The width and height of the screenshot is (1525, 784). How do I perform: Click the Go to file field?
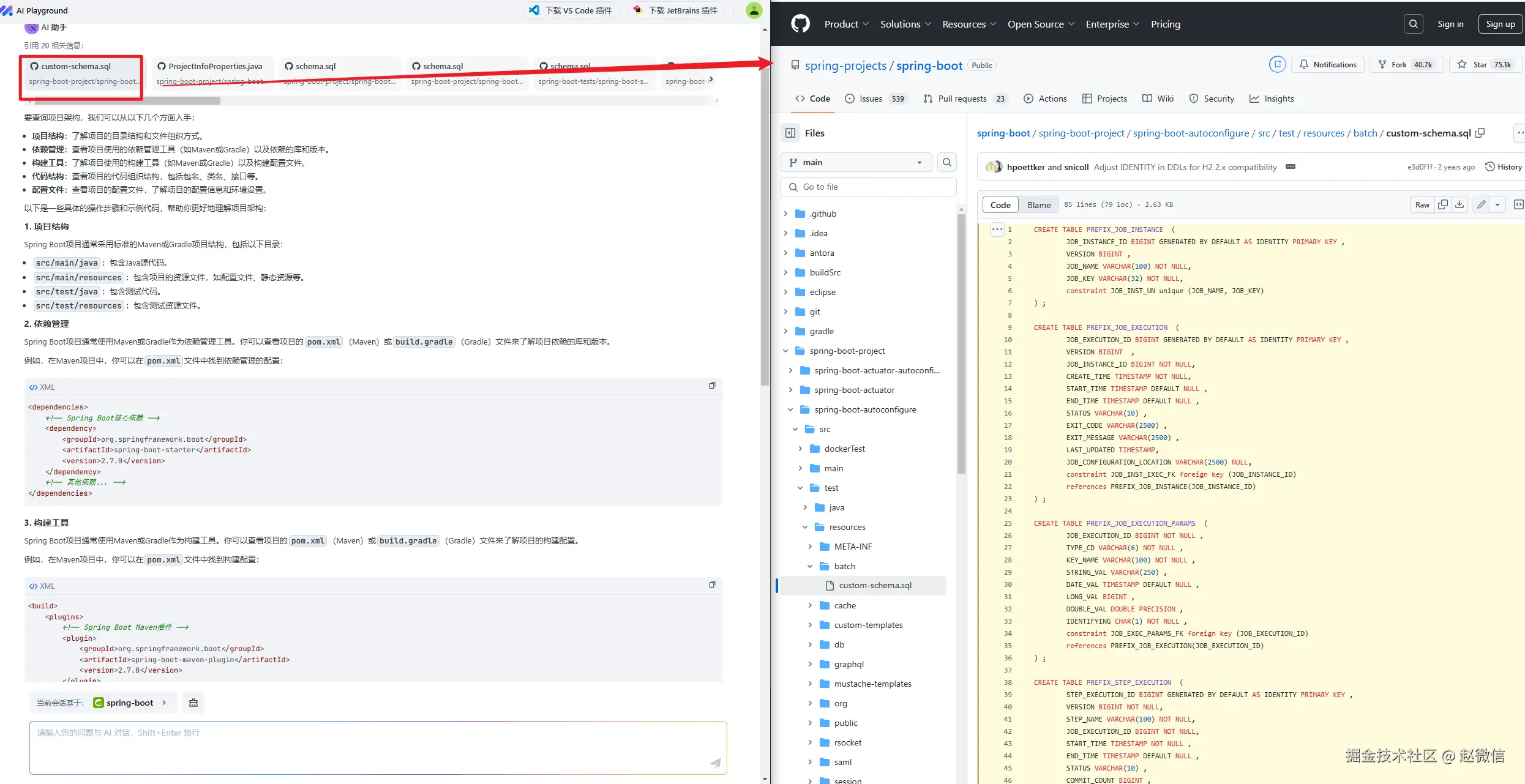(x=869, y=187)
